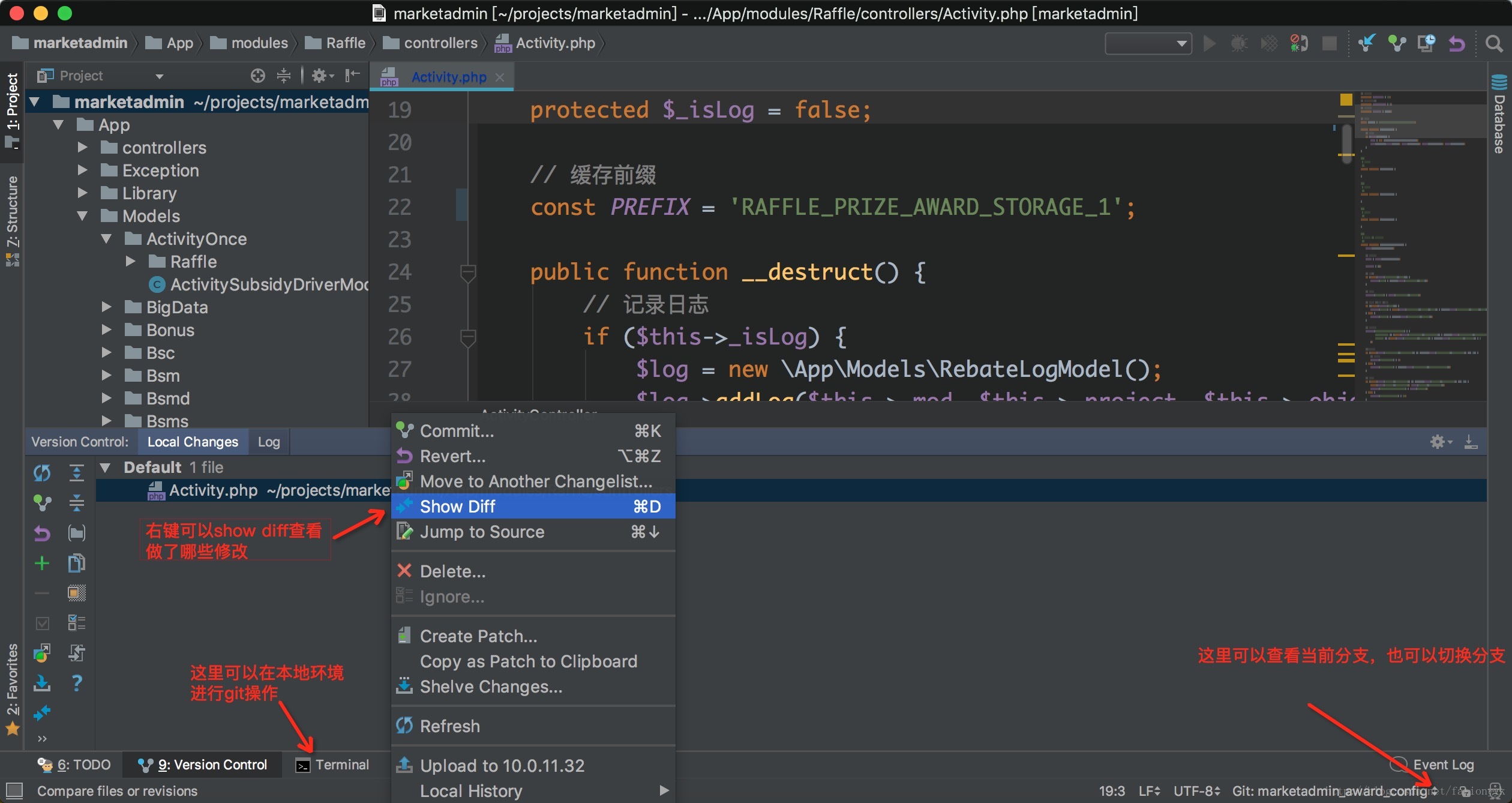
Task: Open the Project panel gear settings
Action: [x=320, y=76]
